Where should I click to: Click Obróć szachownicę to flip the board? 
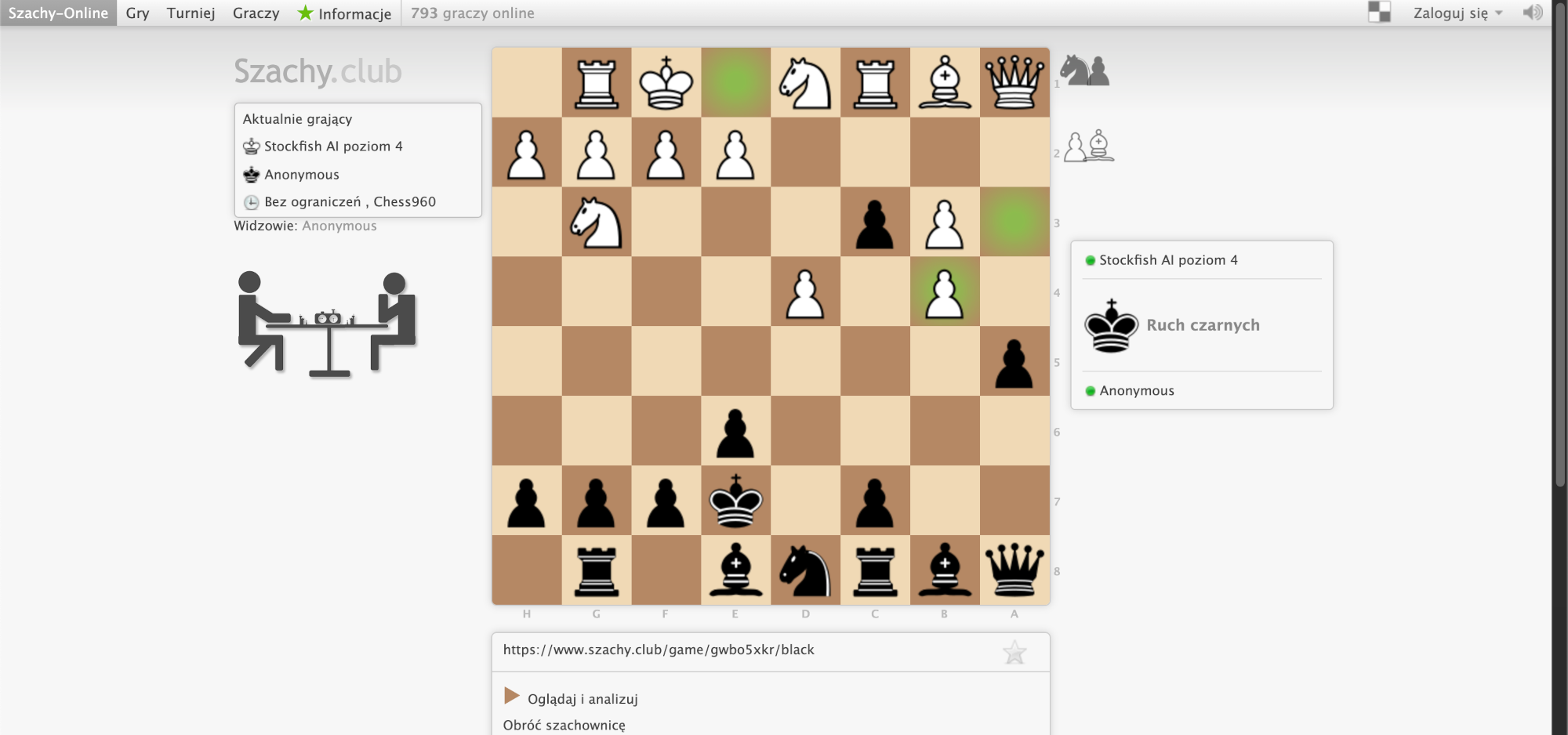564,725
